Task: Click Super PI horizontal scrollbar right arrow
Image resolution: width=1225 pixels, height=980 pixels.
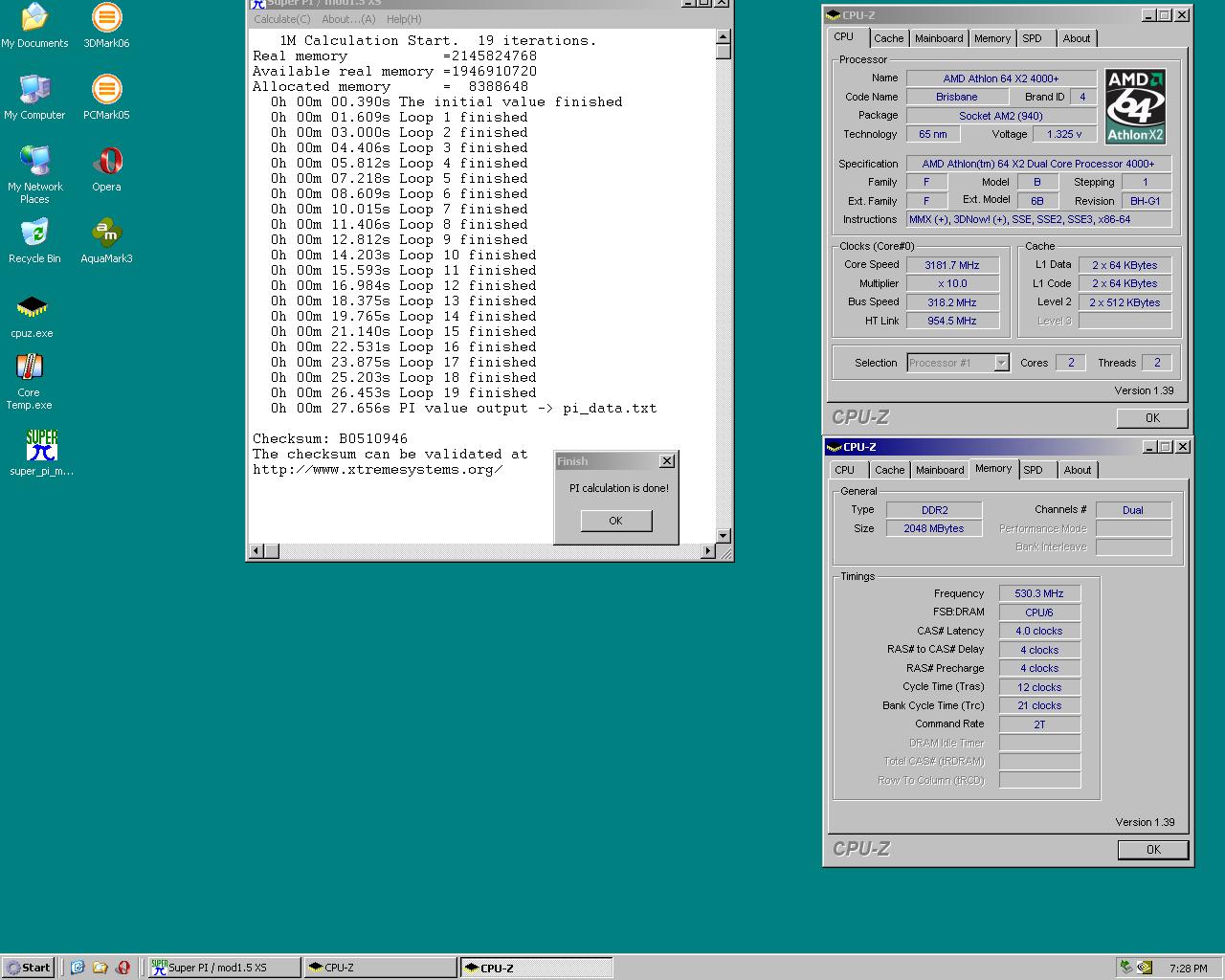Action: click(708, 551)
